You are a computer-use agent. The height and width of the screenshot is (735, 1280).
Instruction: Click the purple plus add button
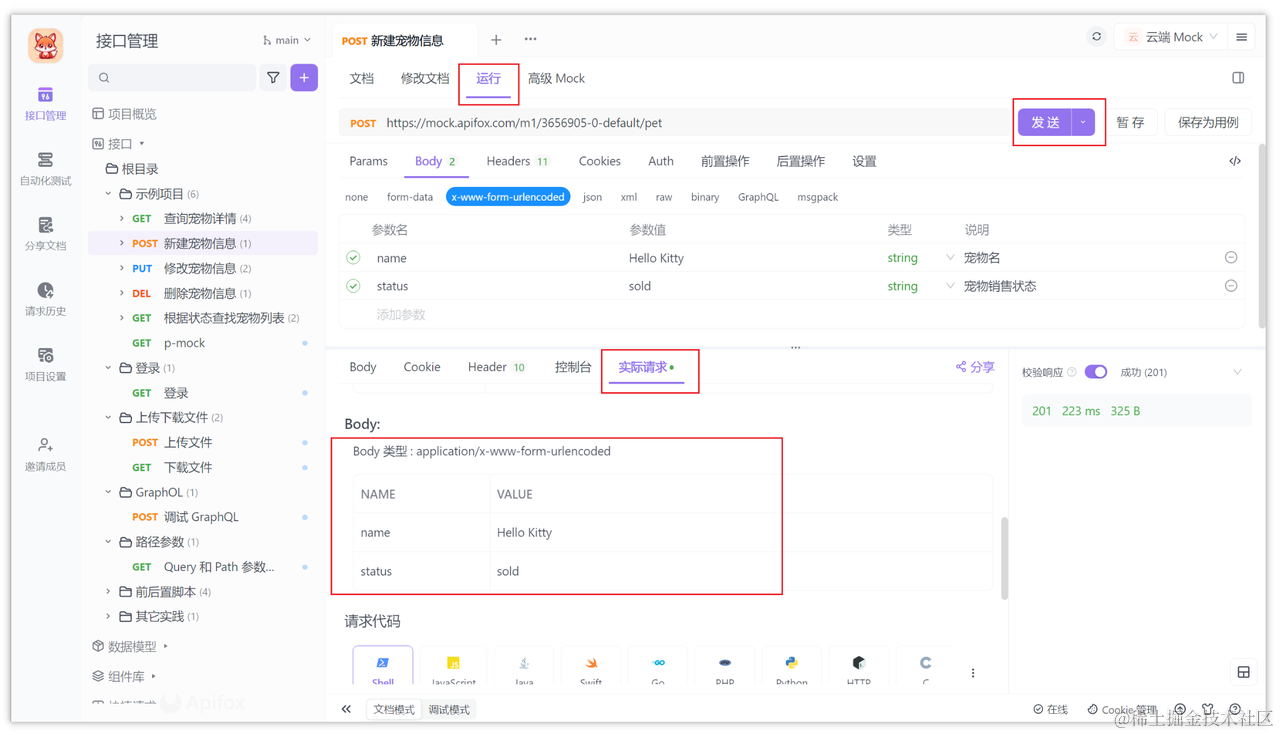[304, 78]
